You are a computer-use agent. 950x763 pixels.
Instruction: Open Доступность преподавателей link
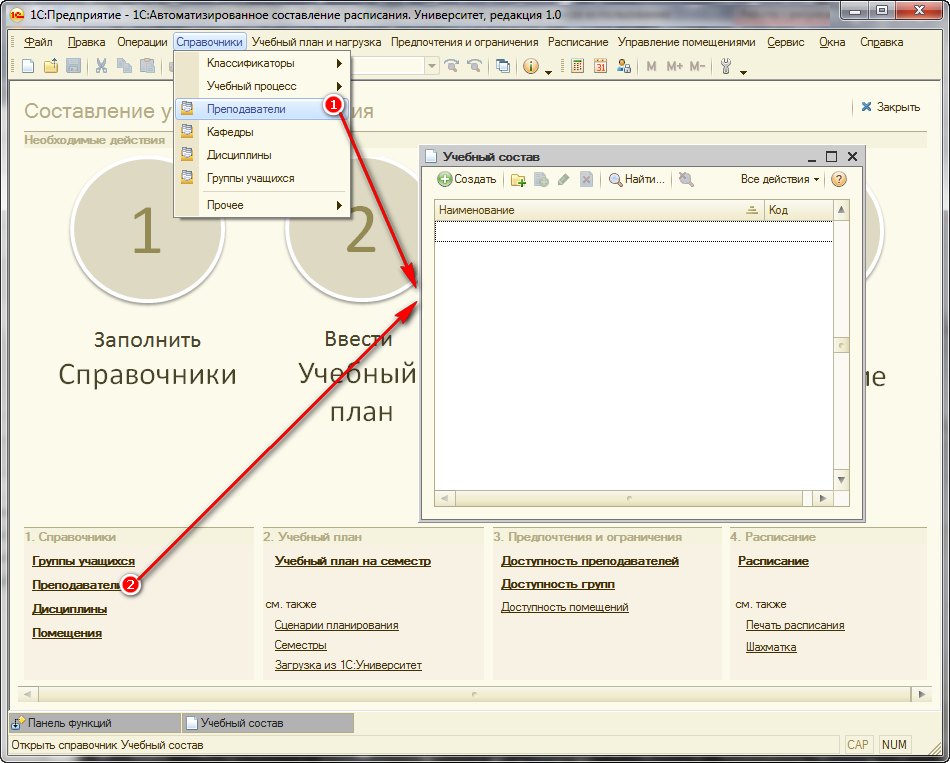590,561
